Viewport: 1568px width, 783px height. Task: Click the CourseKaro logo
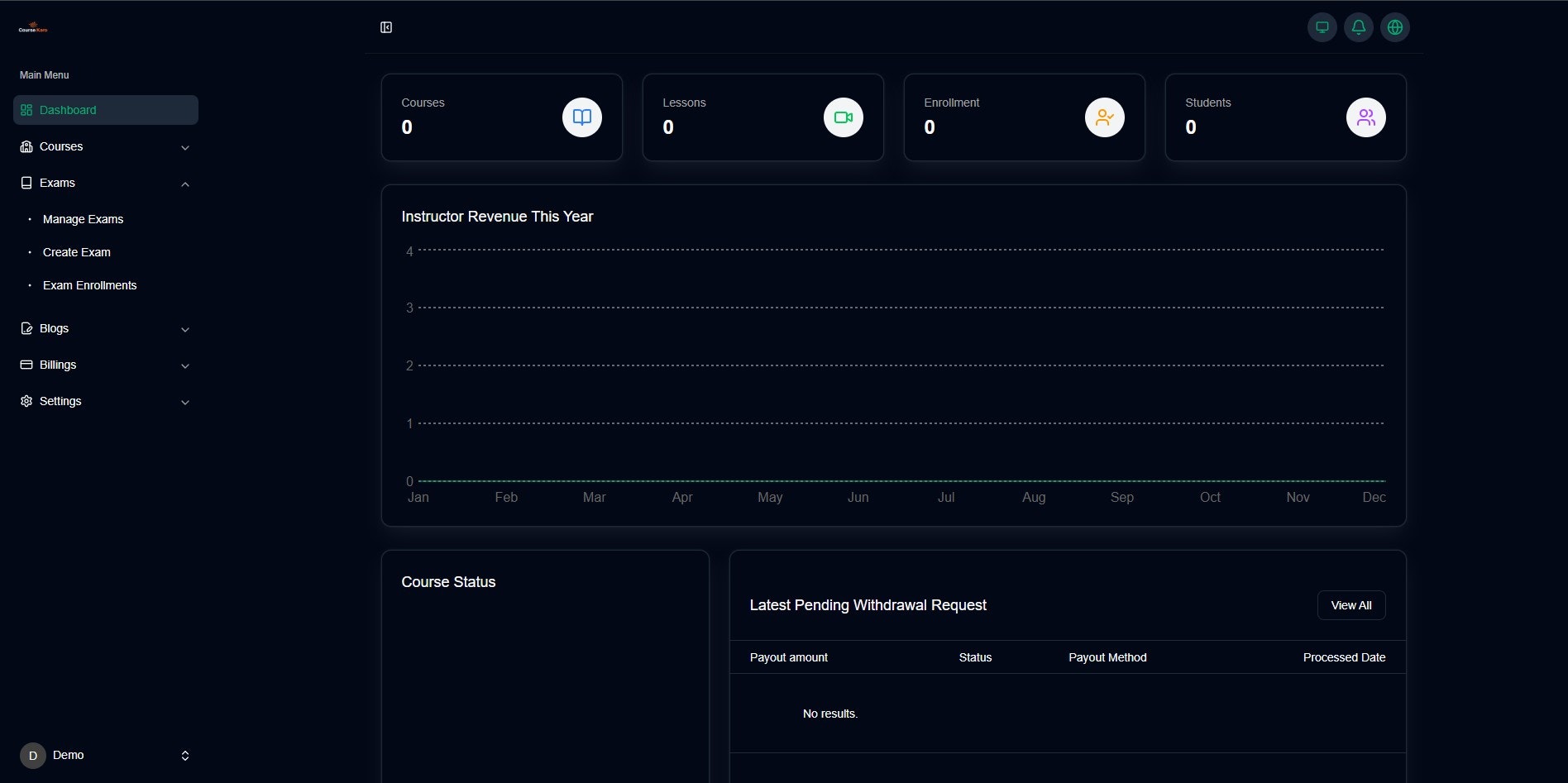[x=33, y=28]
